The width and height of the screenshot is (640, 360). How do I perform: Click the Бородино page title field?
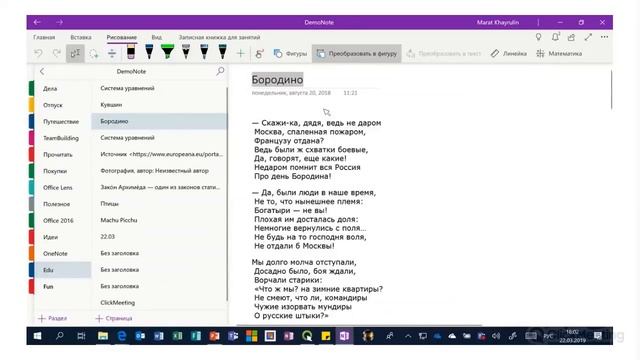(x=277, y=80)
